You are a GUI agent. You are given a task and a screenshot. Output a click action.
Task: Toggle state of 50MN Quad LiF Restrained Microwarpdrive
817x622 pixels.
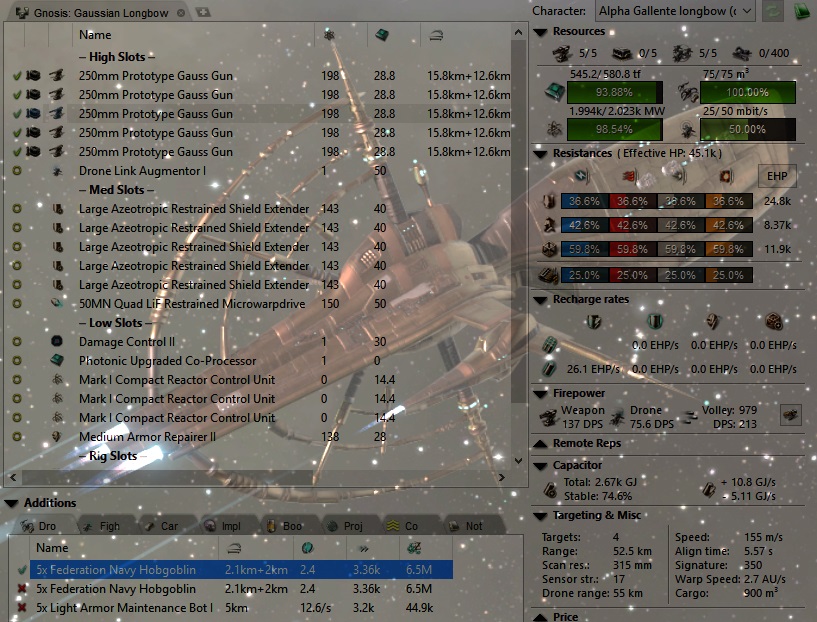[x=17, y=304]
